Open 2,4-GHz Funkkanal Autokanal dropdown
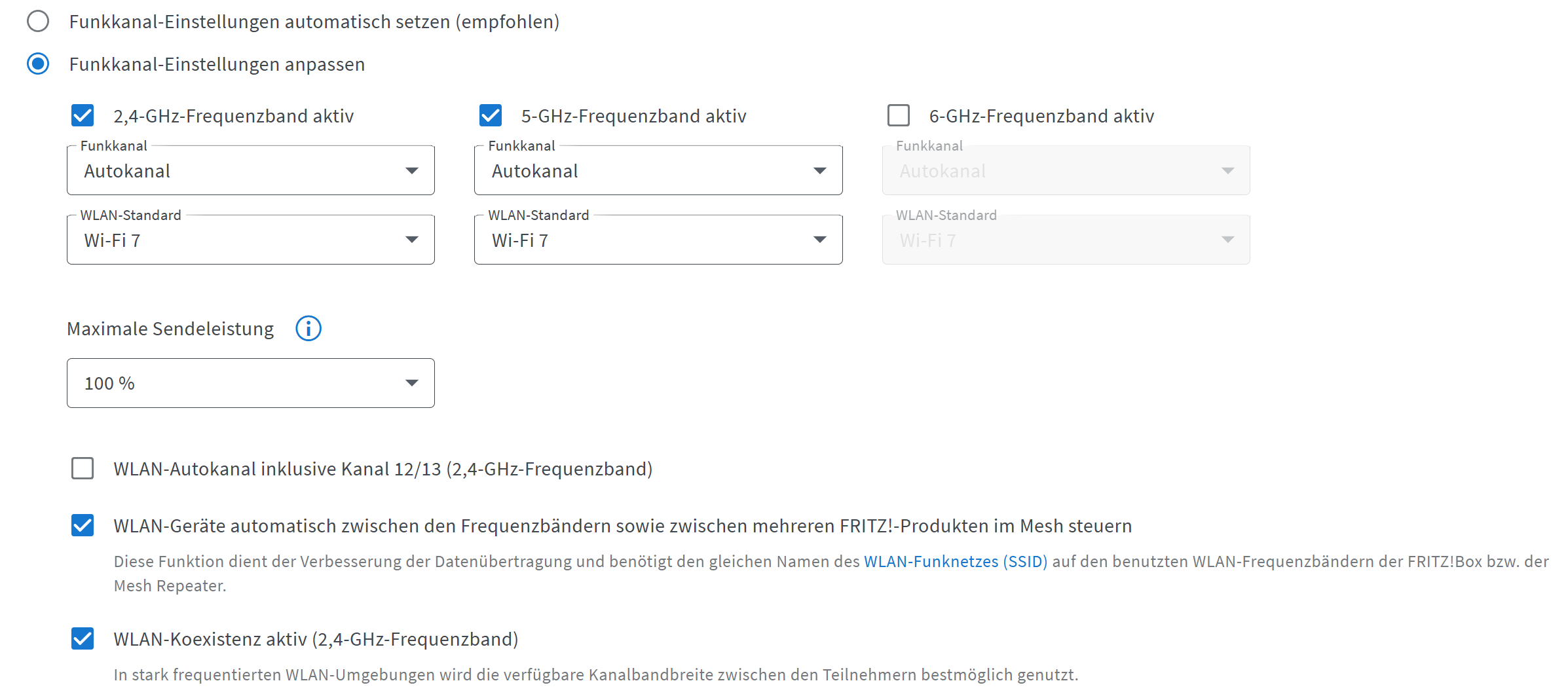Image resolution: width=1568 pixels, height=700 pixels. (x=251, y=170)
